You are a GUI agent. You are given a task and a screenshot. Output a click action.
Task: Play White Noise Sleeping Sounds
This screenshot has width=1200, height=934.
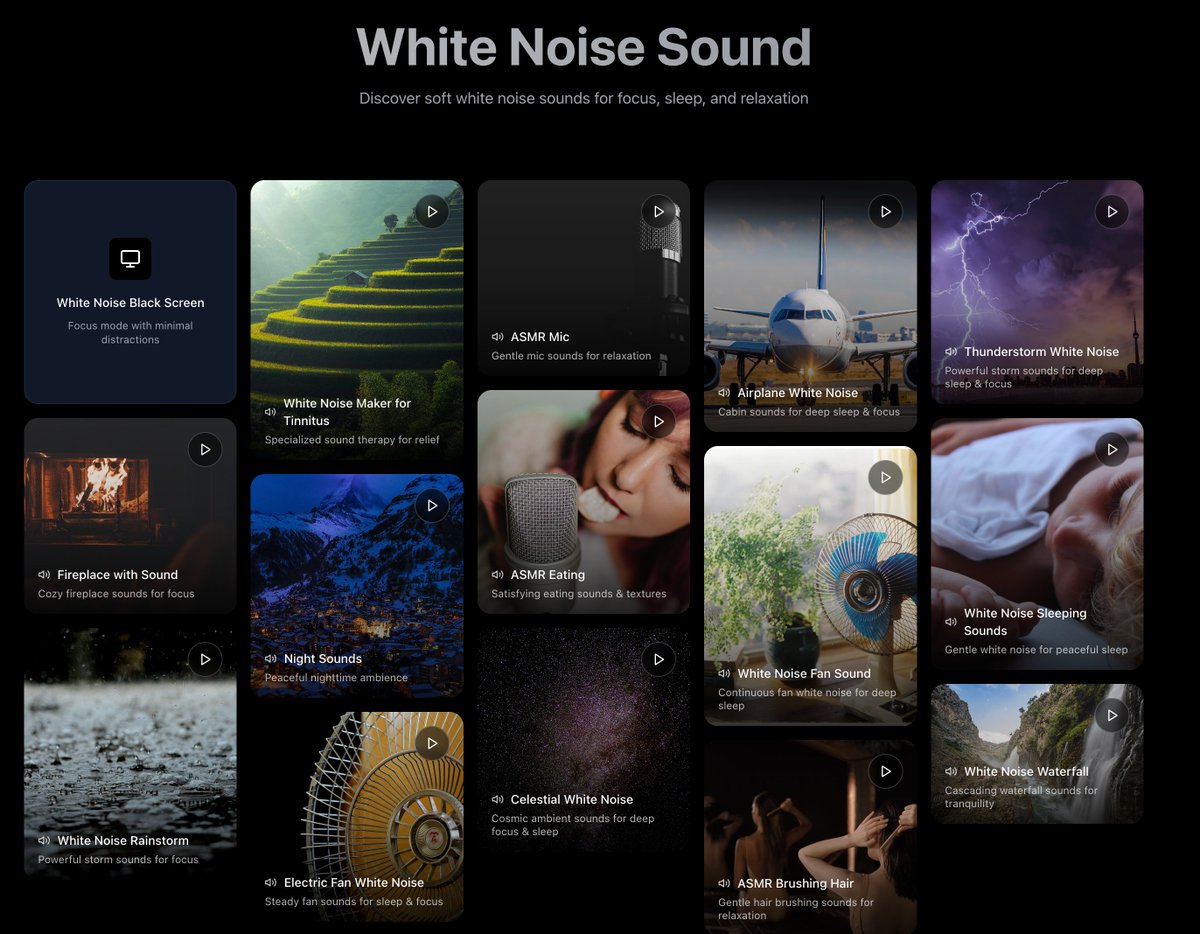pos(1112,450)
